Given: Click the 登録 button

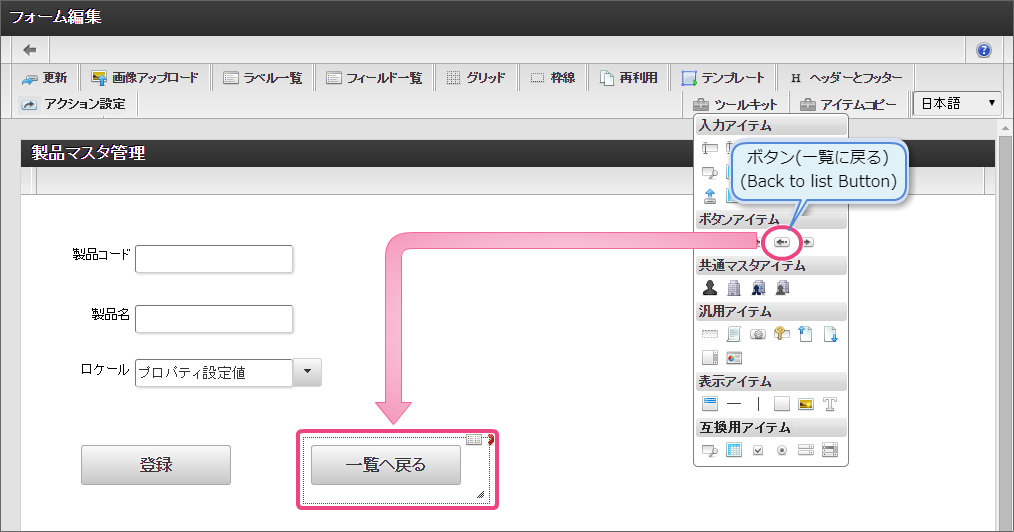Looking at the screenshot, I should 156,465.
